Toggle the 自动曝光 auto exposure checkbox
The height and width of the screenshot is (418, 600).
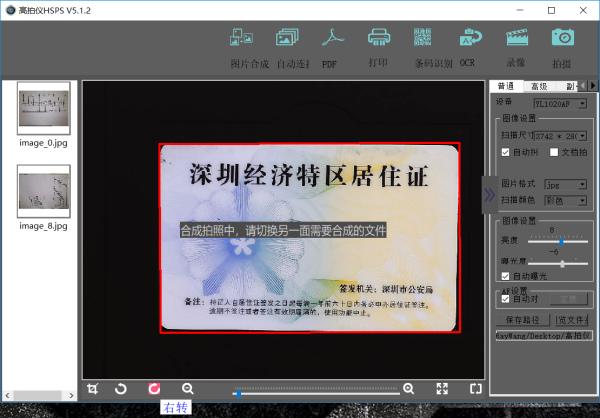505,276
